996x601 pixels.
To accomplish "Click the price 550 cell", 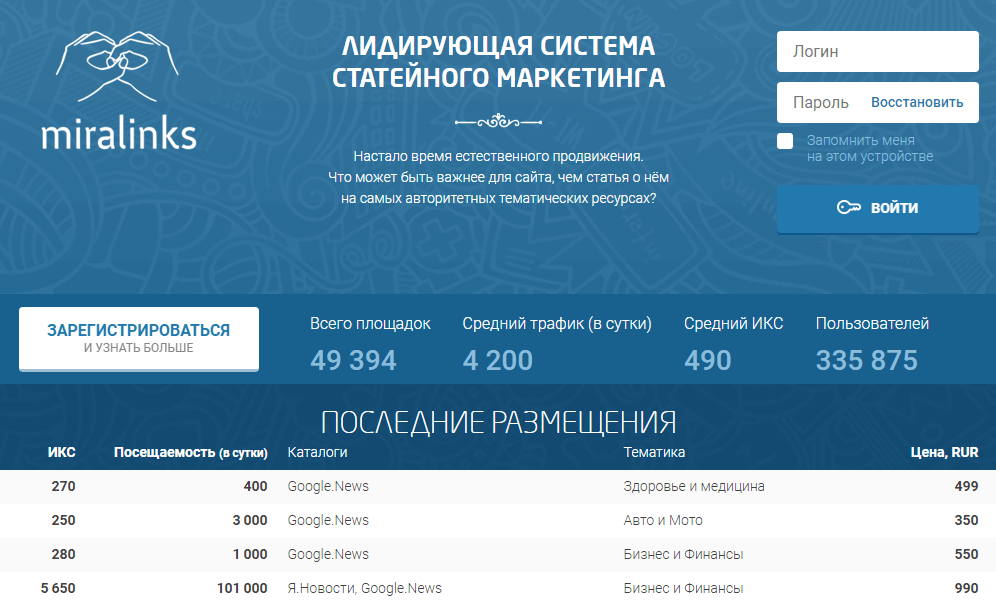I will (966, 554).
